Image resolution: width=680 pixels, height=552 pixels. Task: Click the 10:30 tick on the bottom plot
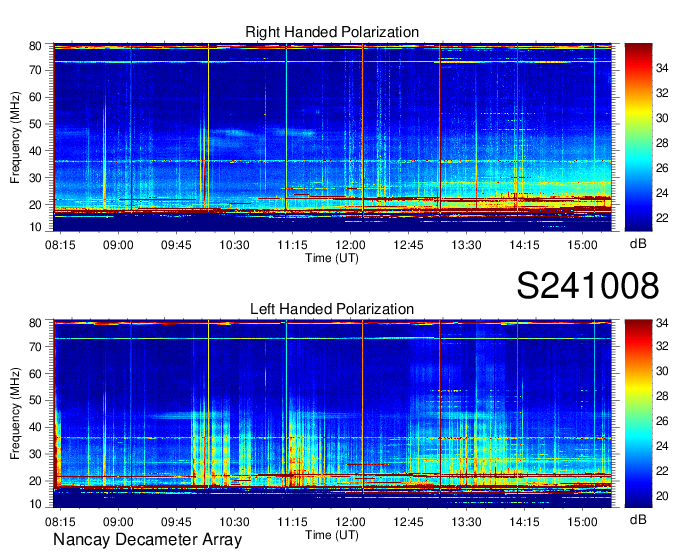coord(234,522)
